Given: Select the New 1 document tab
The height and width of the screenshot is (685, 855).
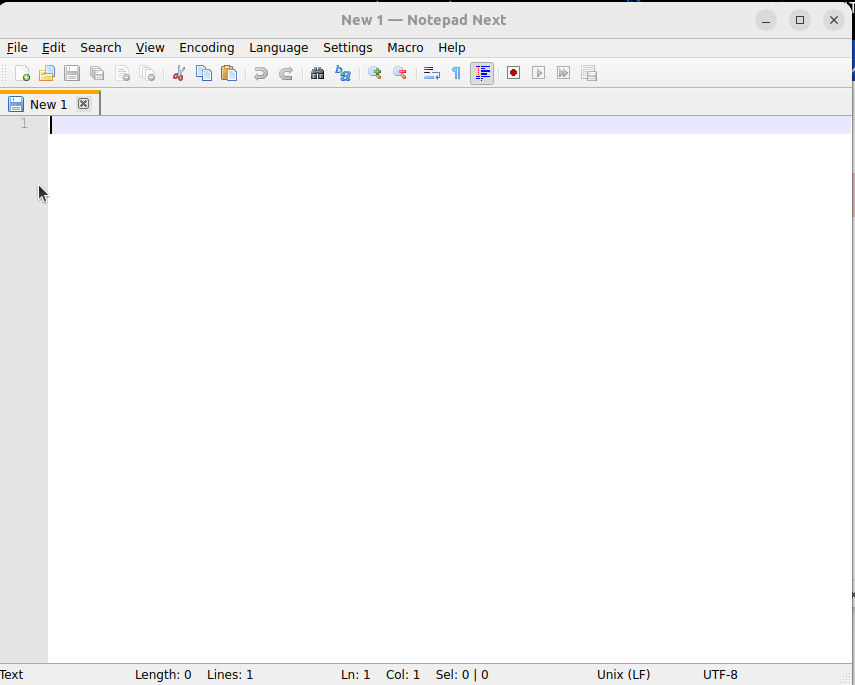Looking at the screenshot, I should pyautogui.click(x=49, y=104).
